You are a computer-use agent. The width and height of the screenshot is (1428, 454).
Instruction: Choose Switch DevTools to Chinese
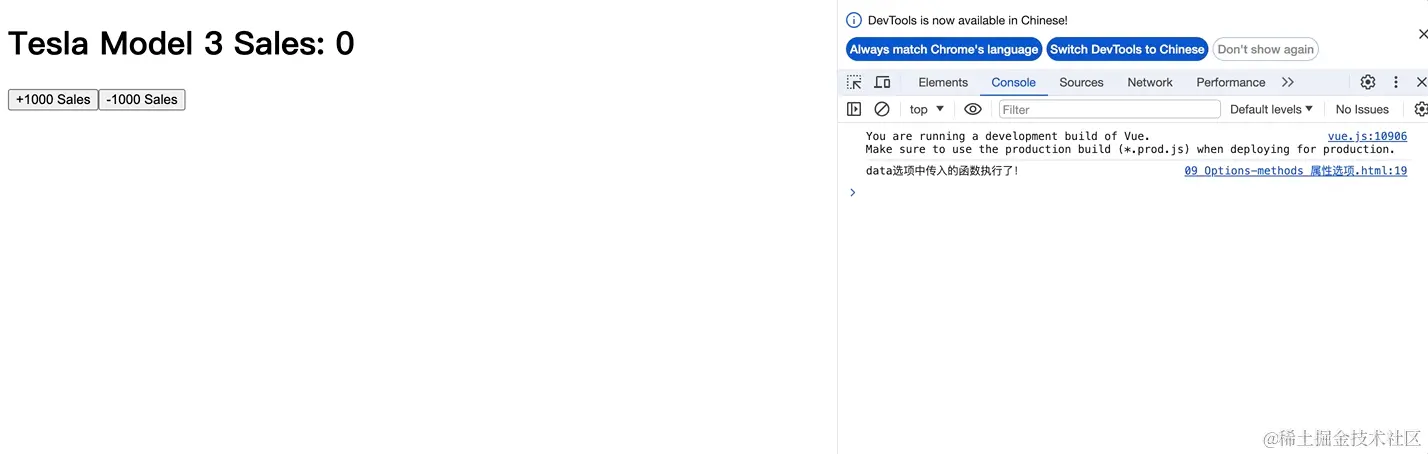(1127, 49)
